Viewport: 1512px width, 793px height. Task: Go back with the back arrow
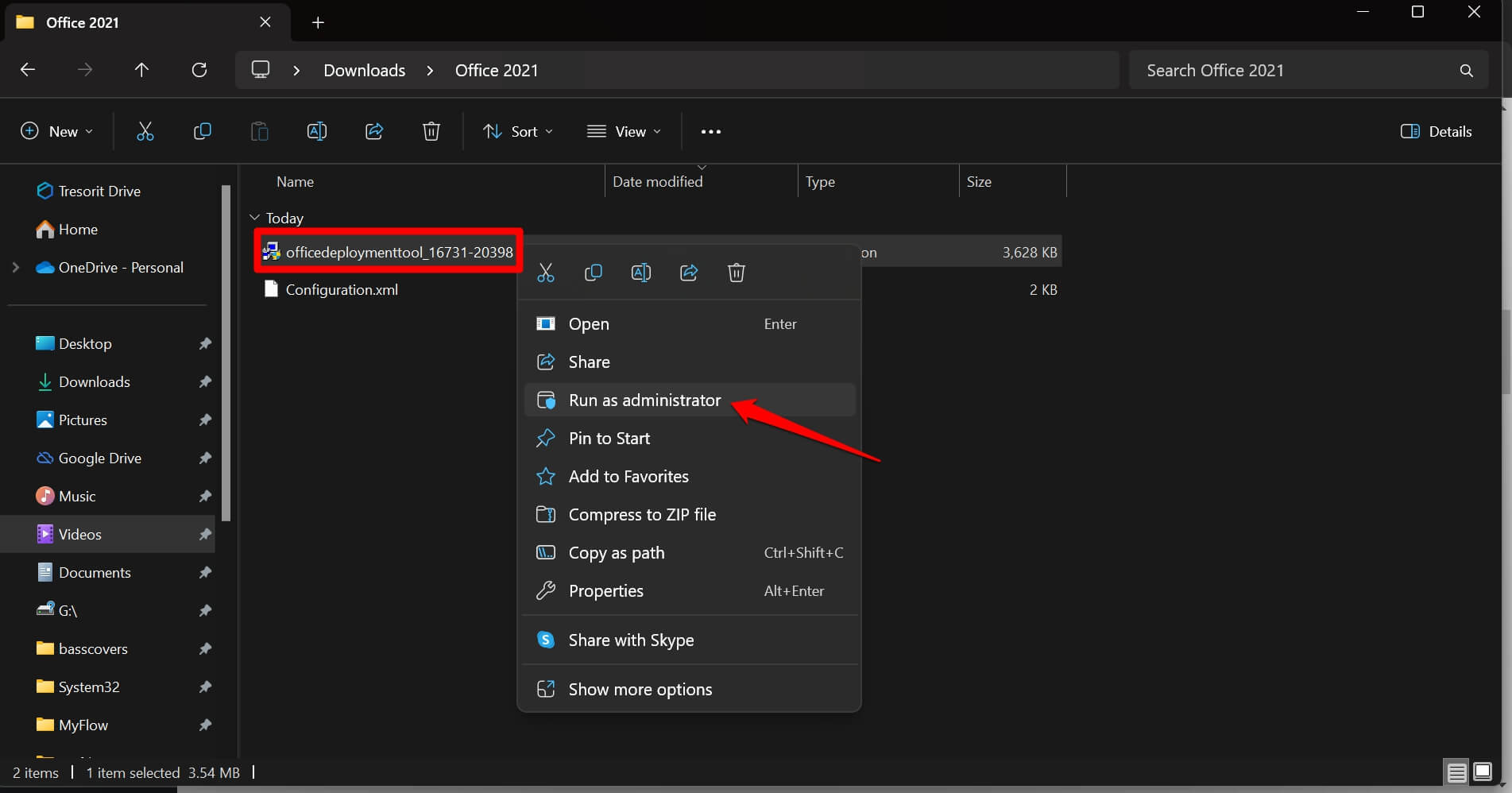click(x=28, y=70)
